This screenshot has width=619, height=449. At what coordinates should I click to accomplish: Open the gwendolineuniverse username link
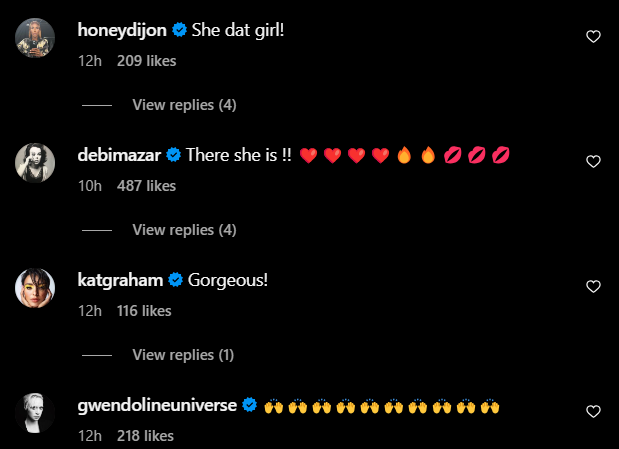pos(157,406)
